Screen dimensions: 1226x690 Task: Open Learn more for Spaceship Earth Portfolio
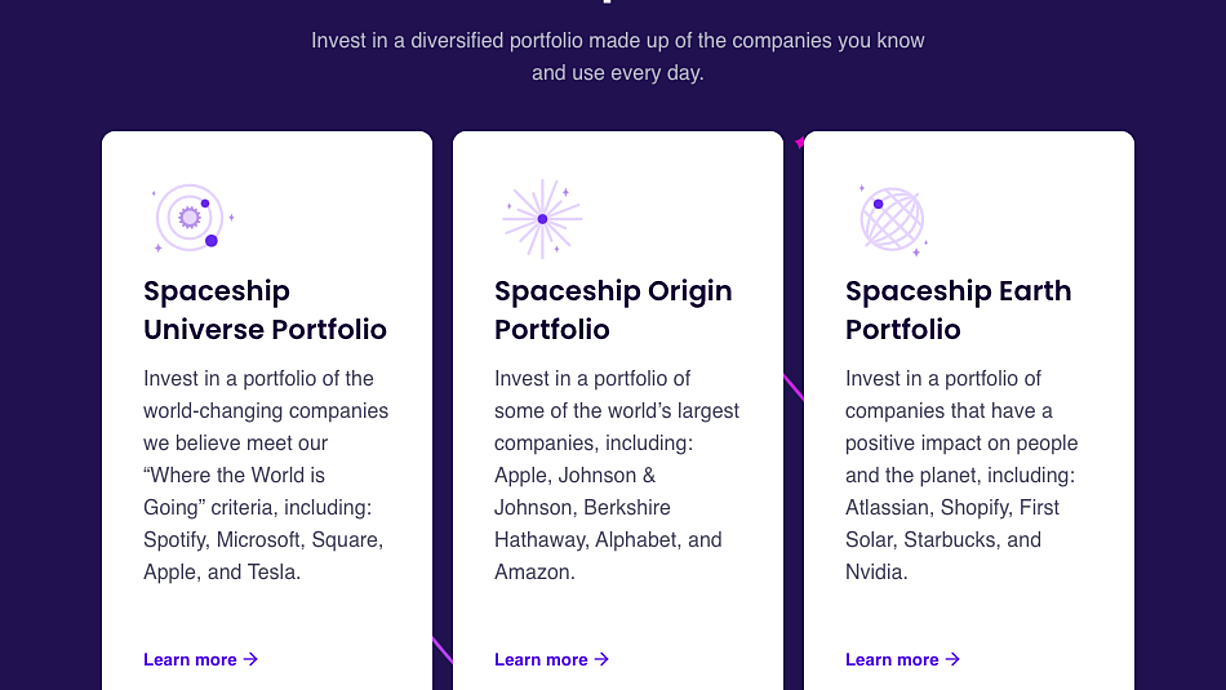click(903, 659)
